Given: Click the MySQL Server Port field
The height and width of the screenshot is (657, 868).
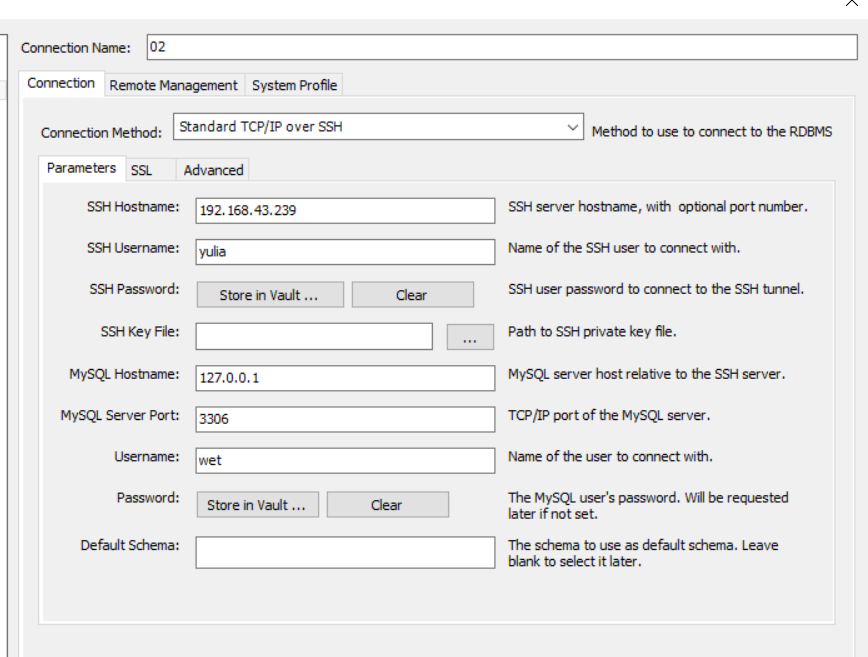Looking at the screenshot, I should pyautogui.click(x=345, y=419).
